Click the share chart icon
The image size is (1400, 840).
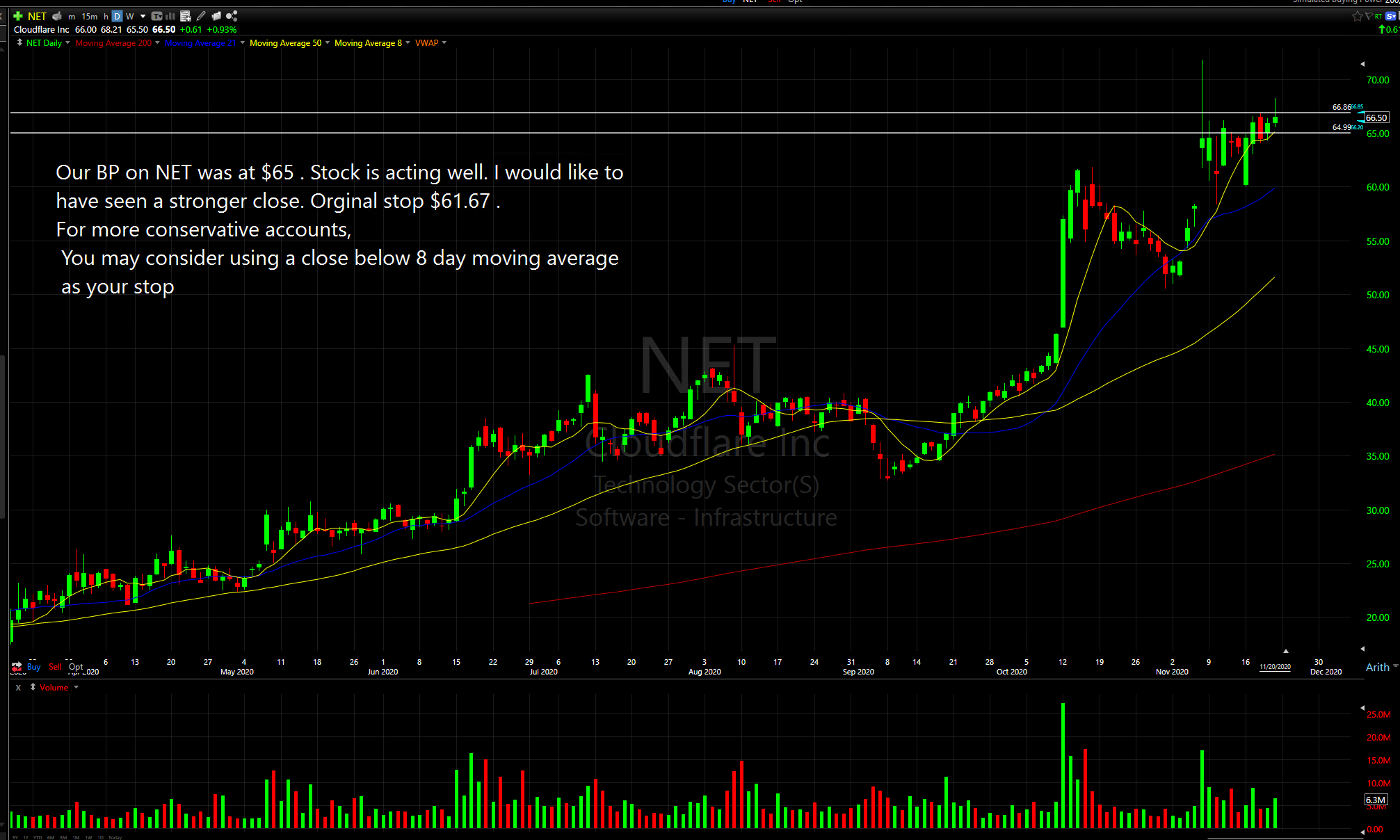(232, 16)
